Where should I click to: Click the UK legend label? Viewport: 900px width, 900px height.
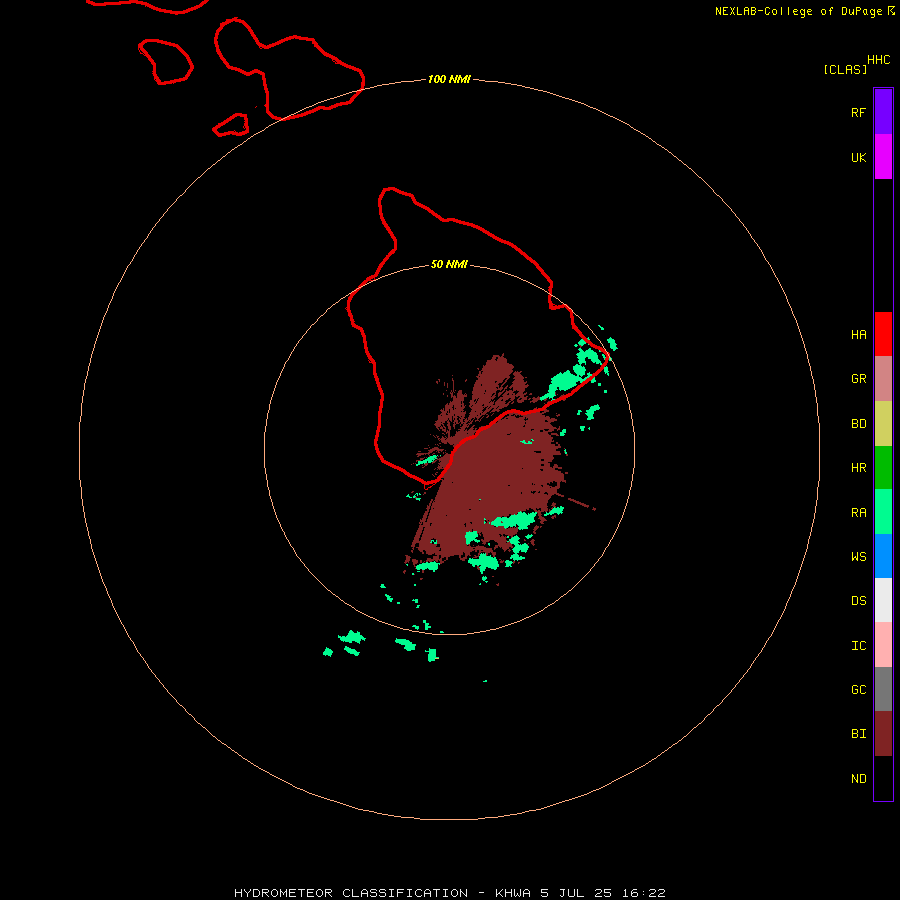tap(858, 157)
